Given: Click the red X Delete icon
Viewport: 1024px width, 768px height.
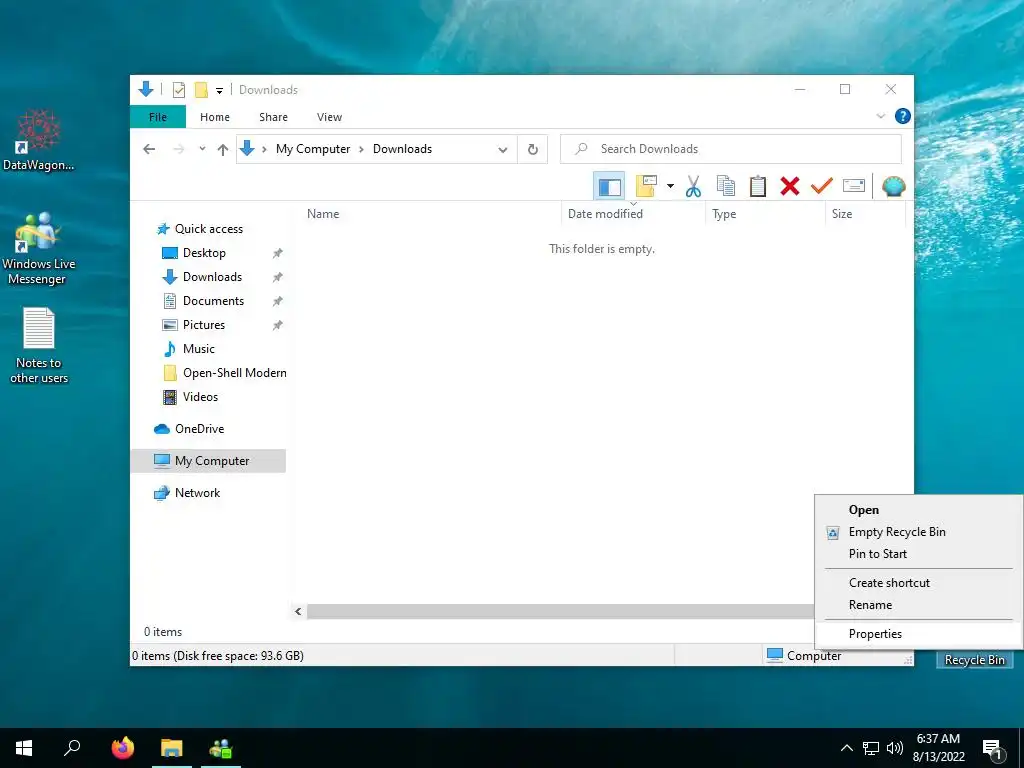Looking at the screenshot, I should (x=790, y=187).
